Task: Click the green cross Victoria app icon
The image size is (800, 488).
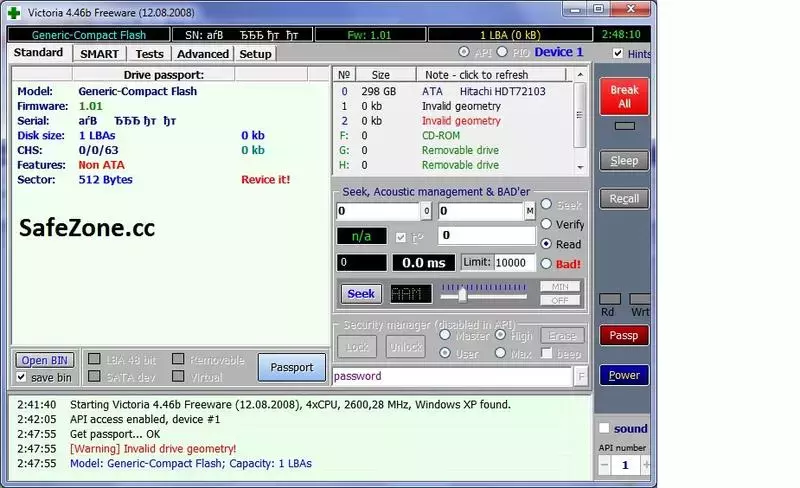Action: [x=14, y=12]
